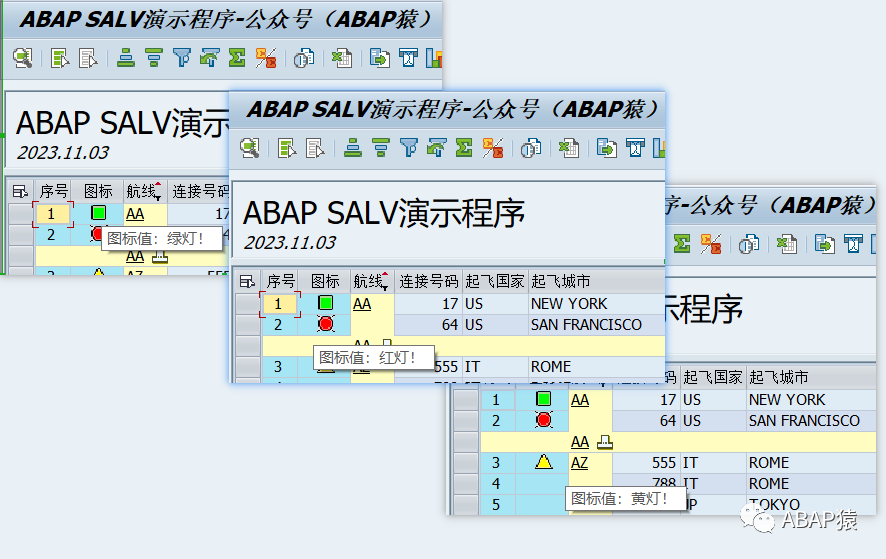
Task: Click blue T-shaped icon in red-light window
Action: [x=635, y=148]
